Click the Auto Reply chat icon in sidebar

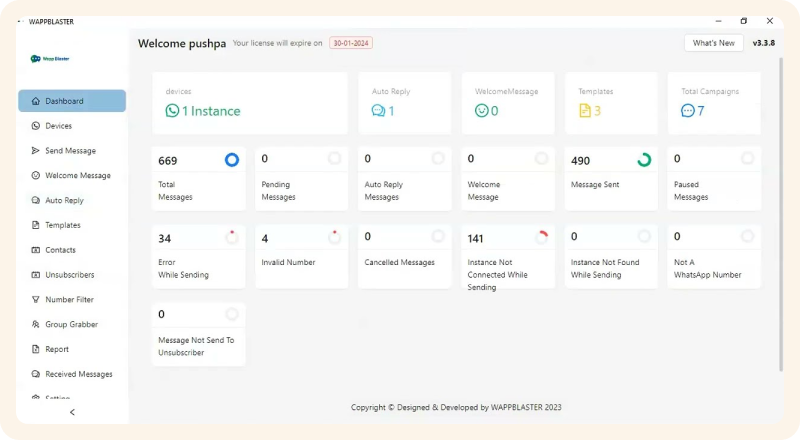click(36, 200)
